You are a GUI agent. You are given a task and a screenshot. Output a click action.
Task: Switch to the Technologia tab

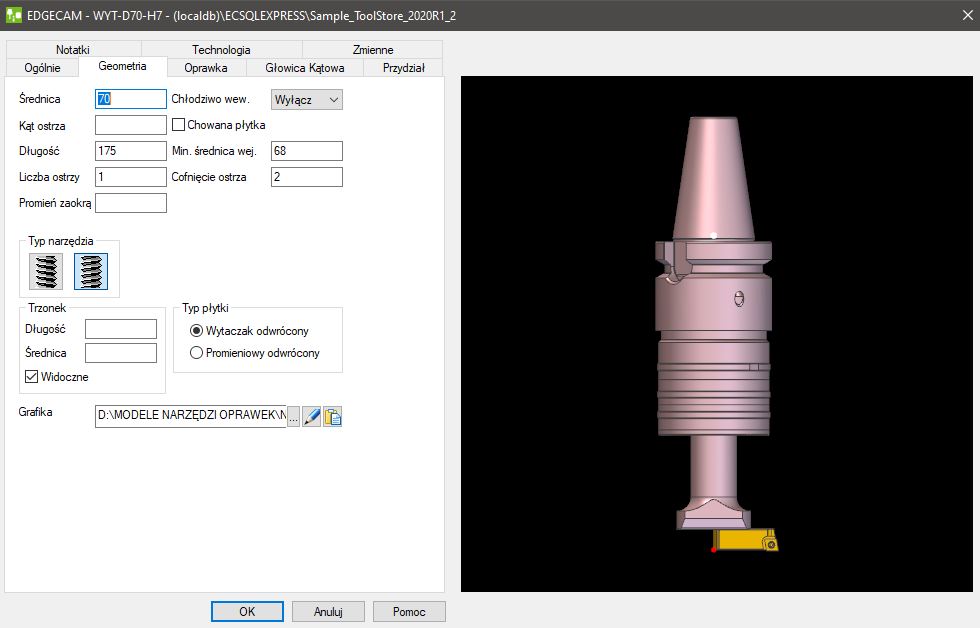click(x=221, y=49)
